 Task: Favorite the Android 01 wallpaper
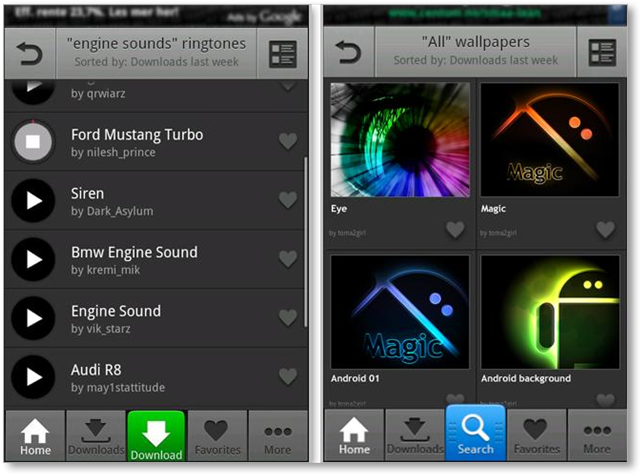(x=455, y=400)
